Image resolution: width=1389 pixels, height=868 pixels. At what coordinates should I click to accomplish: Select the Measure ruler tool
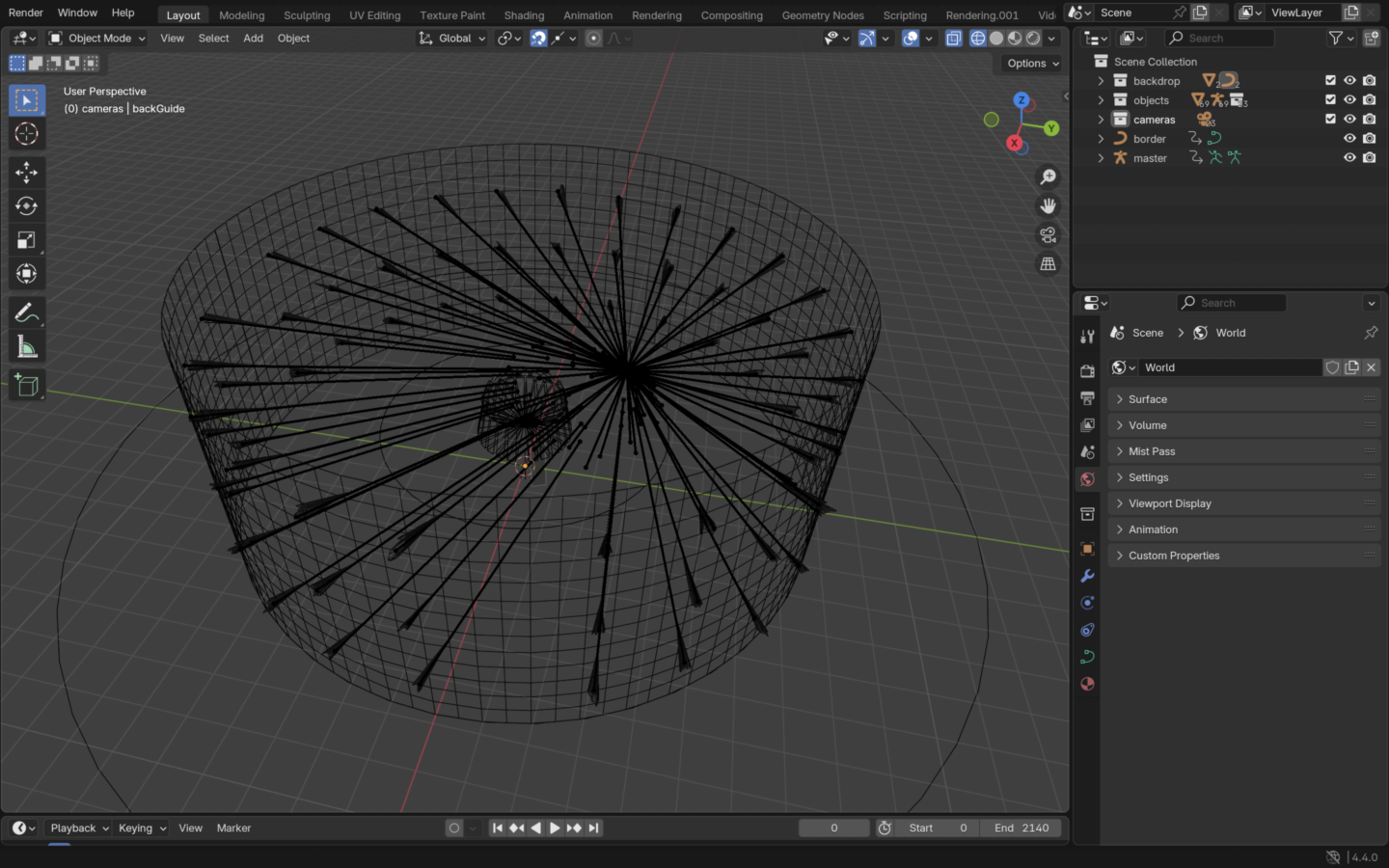coord(26,347)
